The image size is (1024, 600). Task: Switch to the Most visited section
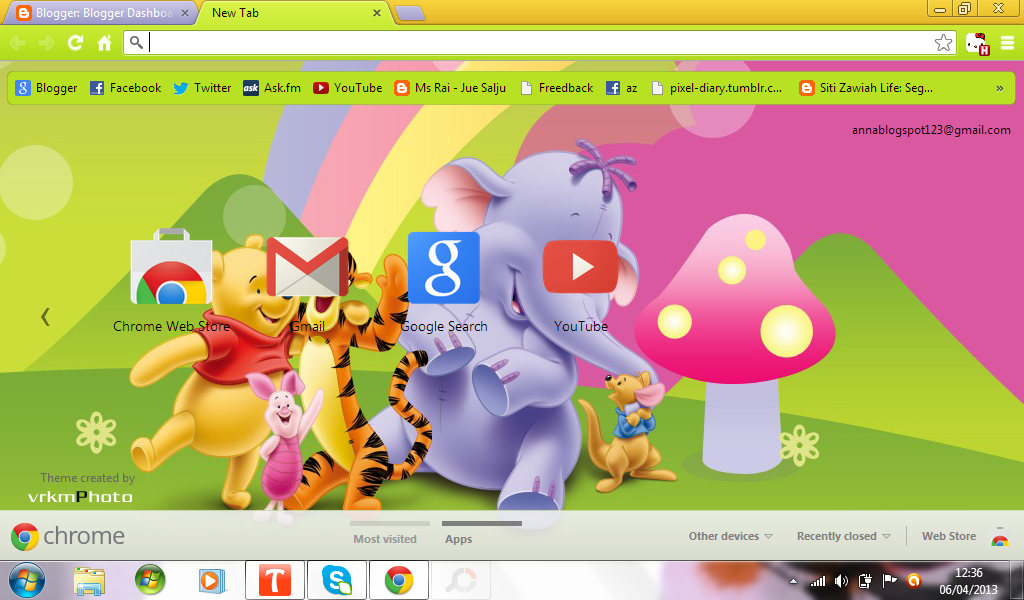coord(385,539)
